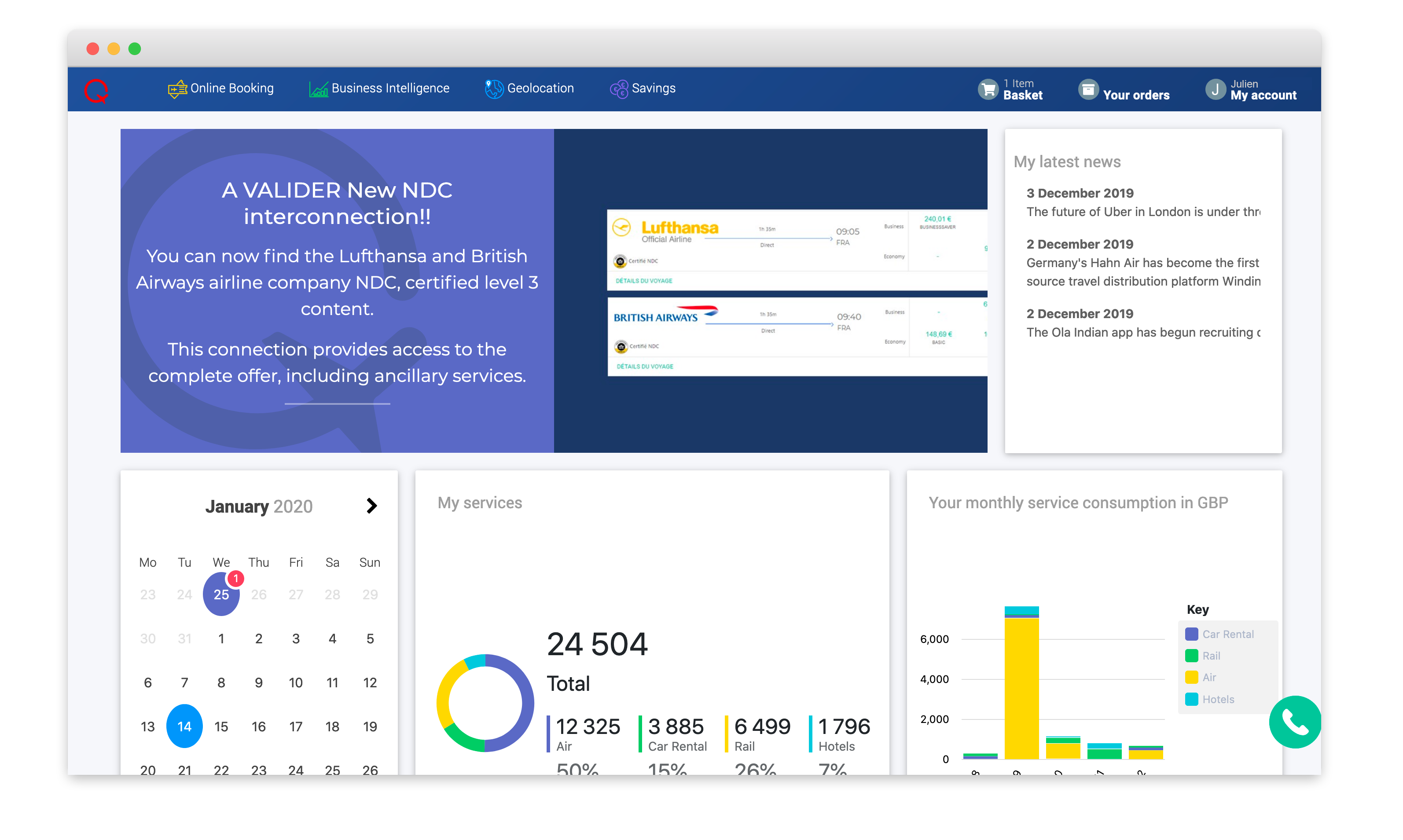Click the green phone call button
Image resolution: width=1403 pixels, height=840 pixels.
click(x=1294, y=722)
